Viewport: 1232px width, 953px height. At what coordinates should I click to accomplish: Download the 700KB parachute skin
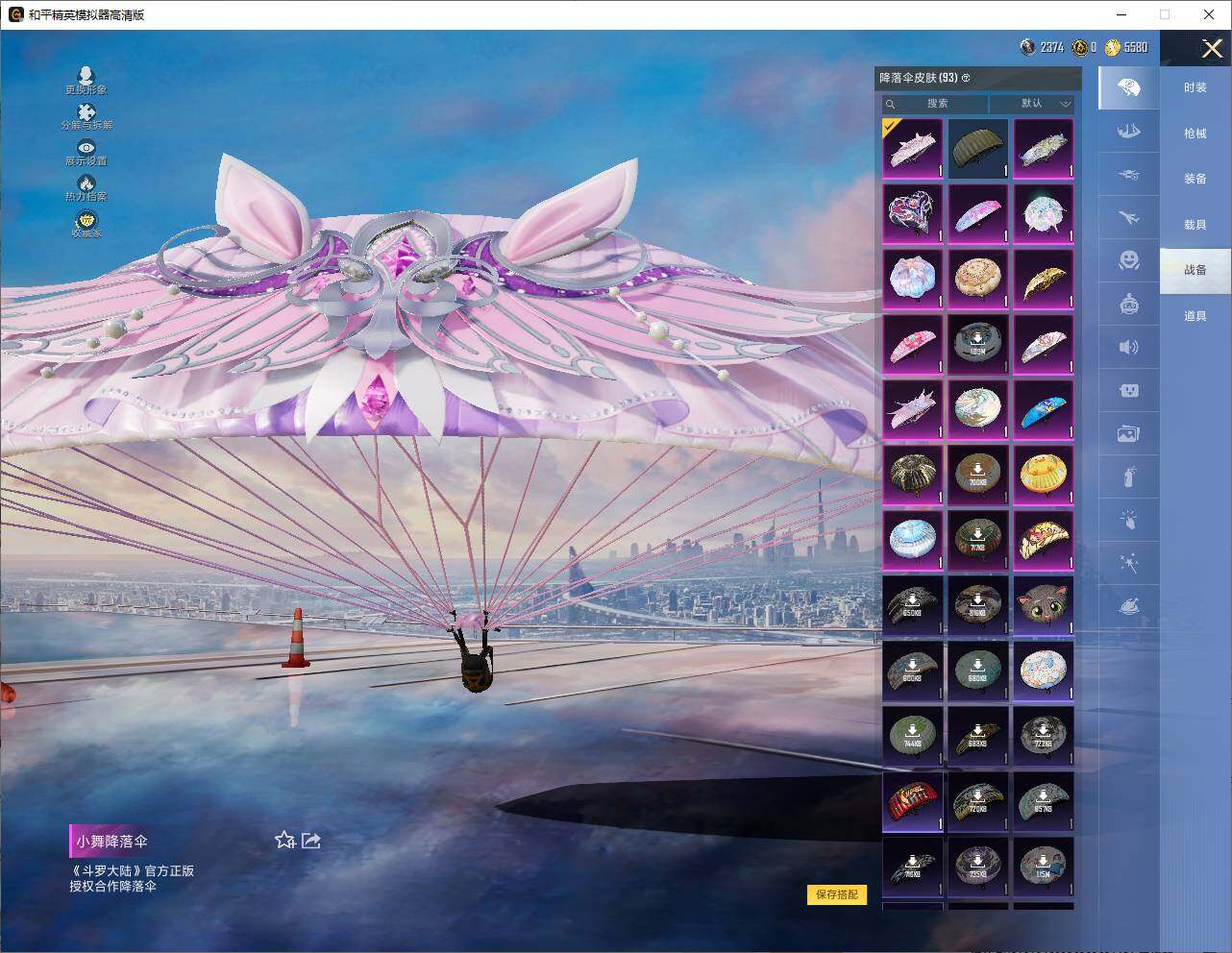977,476
